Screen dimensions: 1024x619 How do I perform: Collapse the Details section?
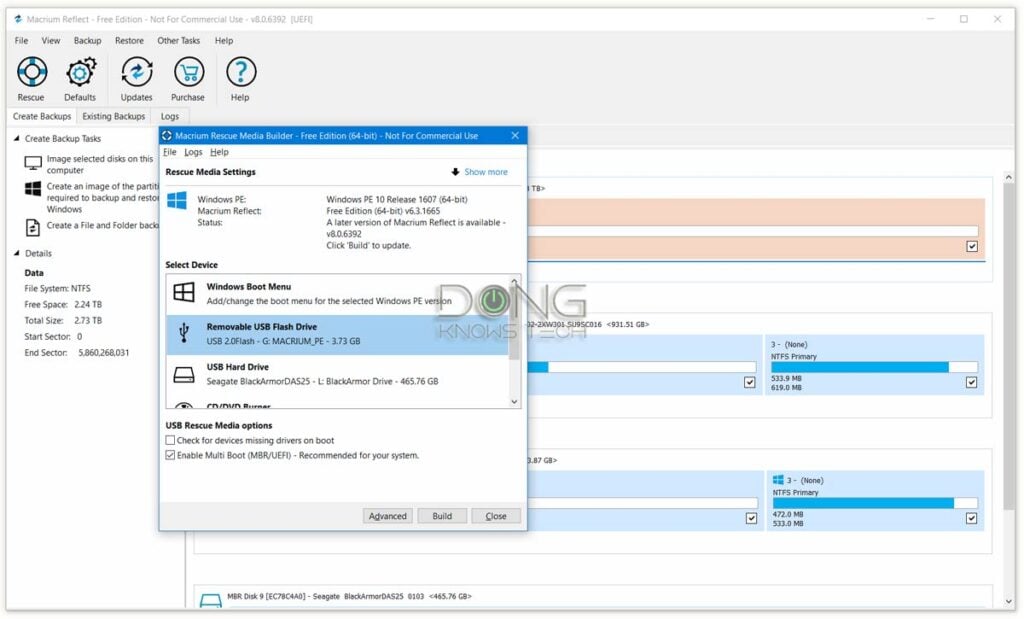(17, 253)
